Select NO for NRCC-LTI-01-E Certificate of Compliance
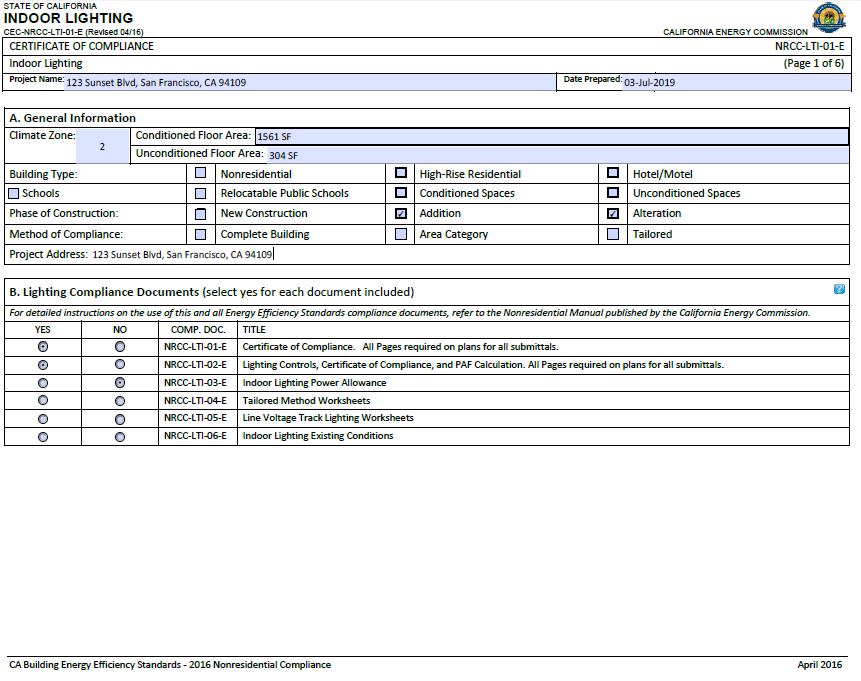This screenshot has height=681, width=861. 120,347
